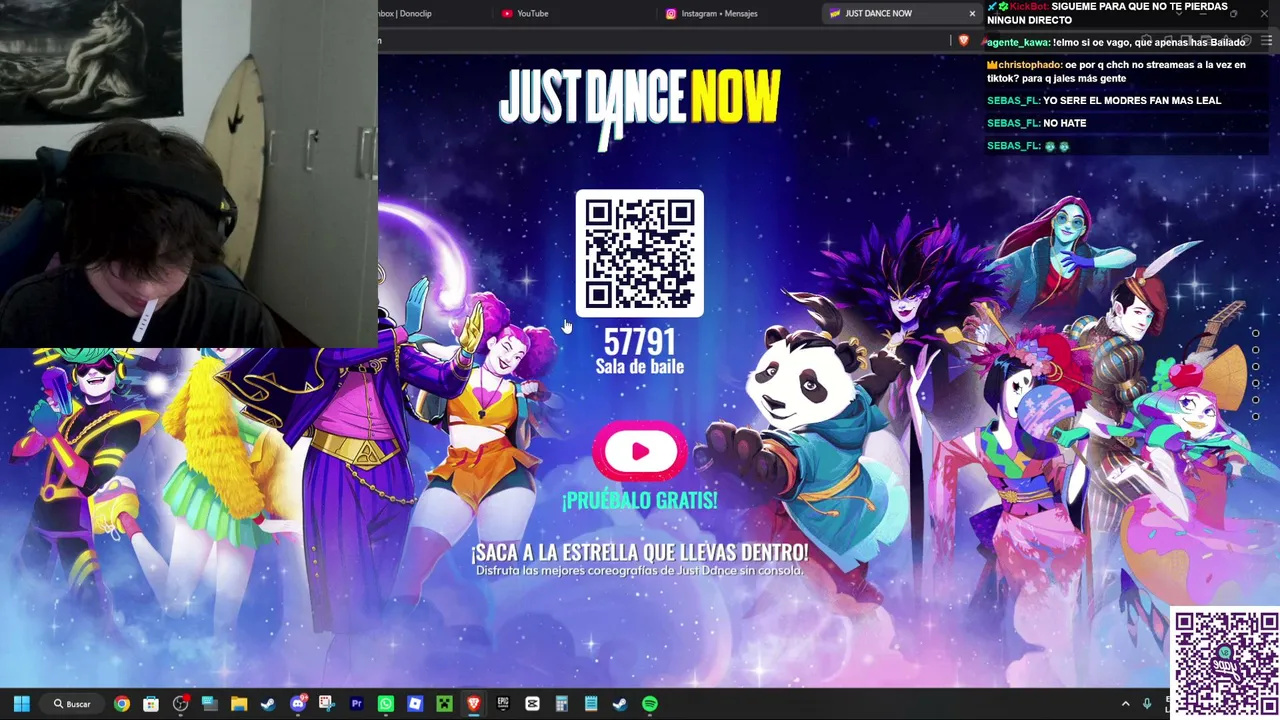This screenshot has width=1280, height=720.
Task: Click the ¡PRUÉBALO GRATIS! link
Action: point(640,501)
